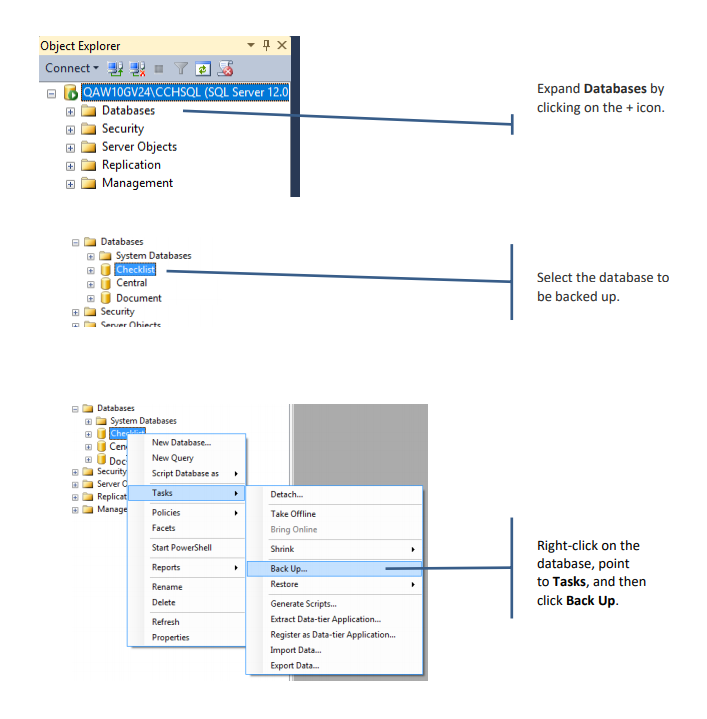Screen dimensions: 707x719
Task: Click Register as Data-tier Application...
Action: coord(334,635)
